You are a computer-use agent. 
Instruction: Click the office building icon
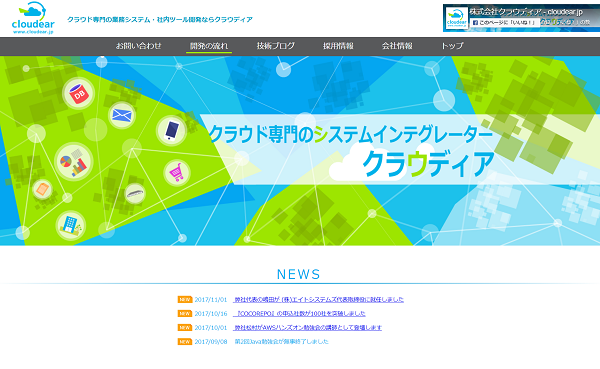[70, 225]
